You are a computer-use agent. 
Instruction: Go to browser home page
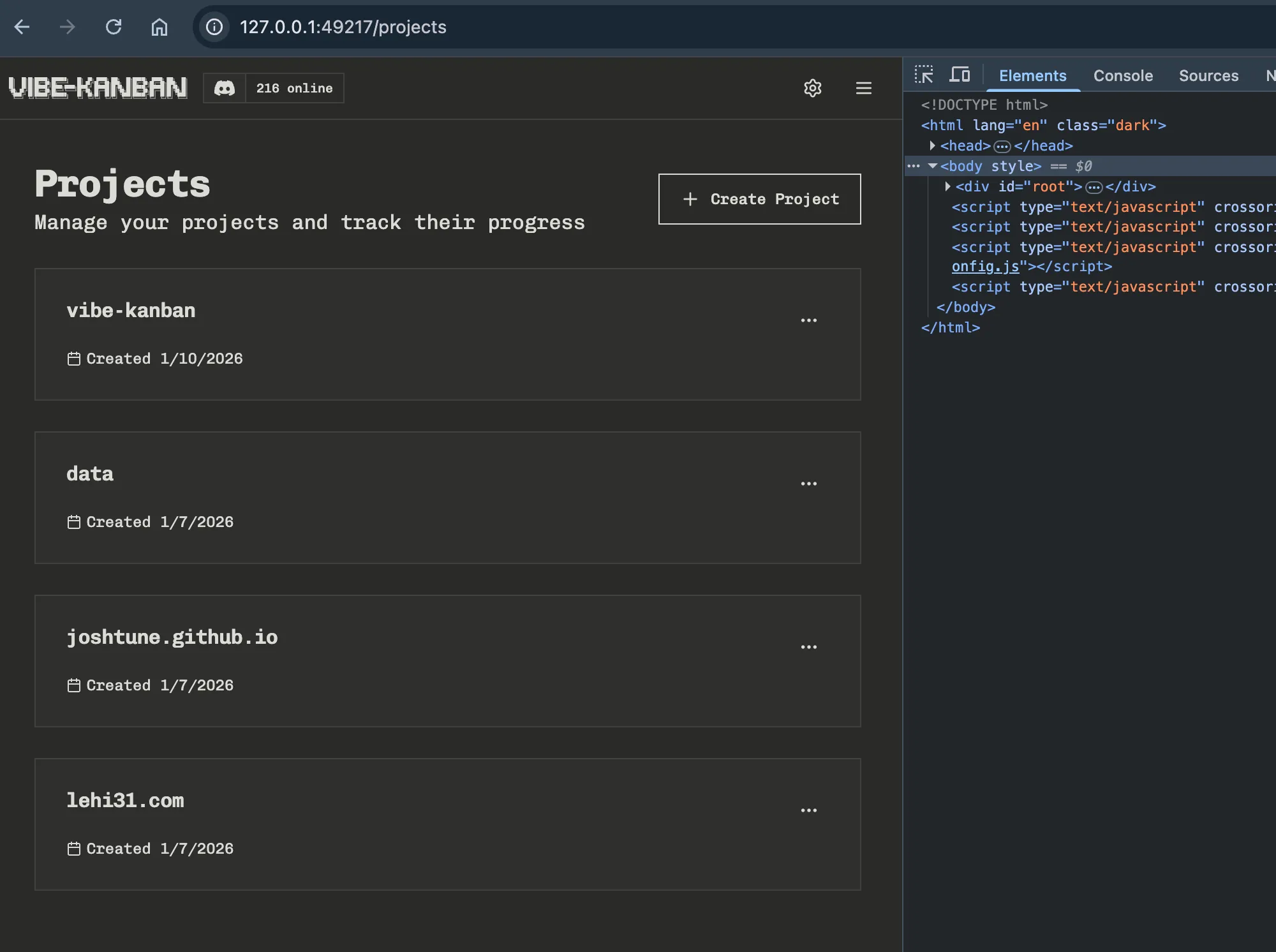[x=159, y=27]
